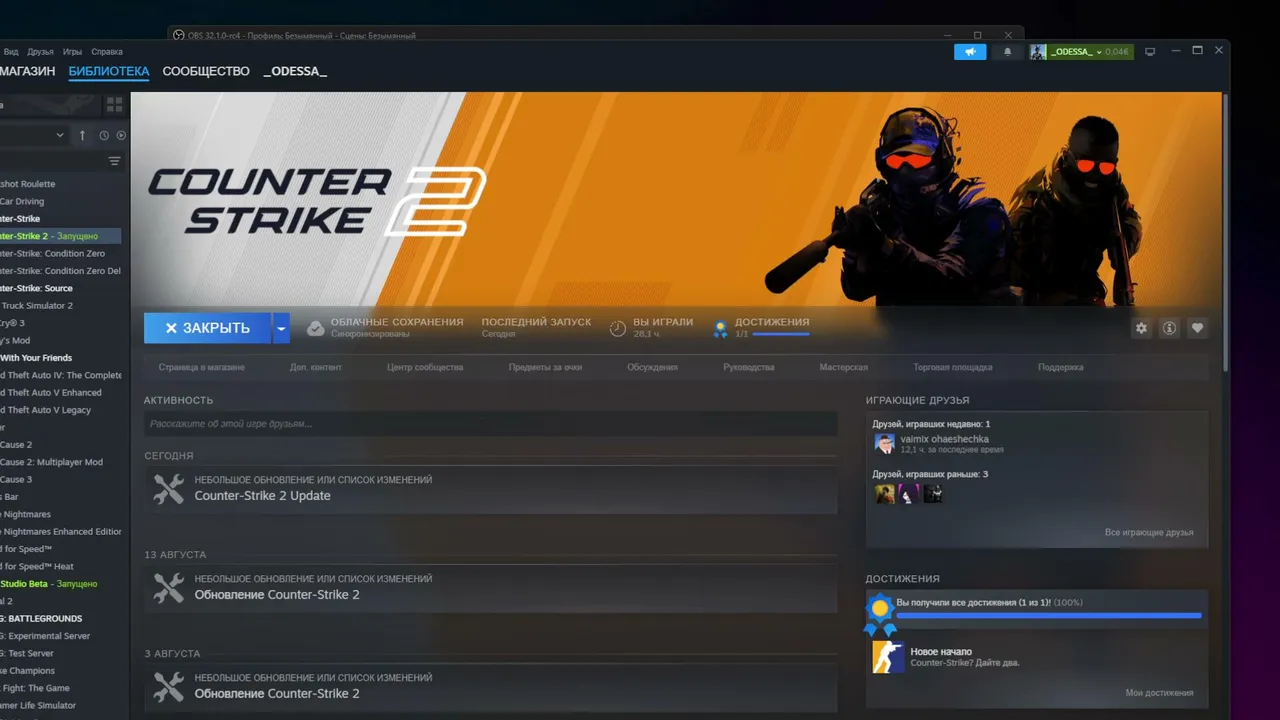Click the blue Закрыть button

point(208,328)
